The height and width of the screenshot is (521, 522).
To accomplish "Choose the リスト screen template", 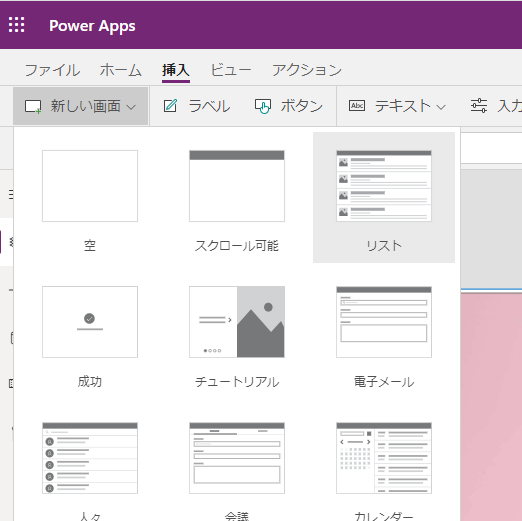I will coord(384,197).
